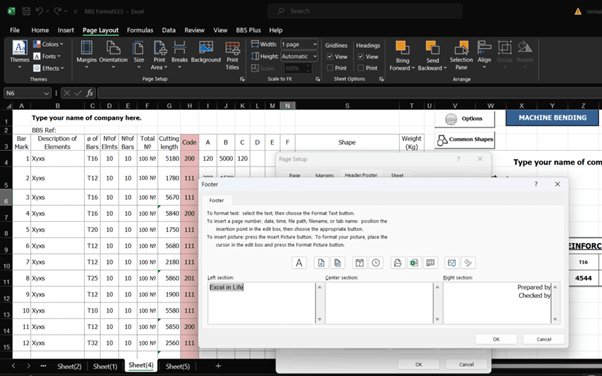Open the paper Size menu
Screen dimensions: 602x376
(139, 55)
